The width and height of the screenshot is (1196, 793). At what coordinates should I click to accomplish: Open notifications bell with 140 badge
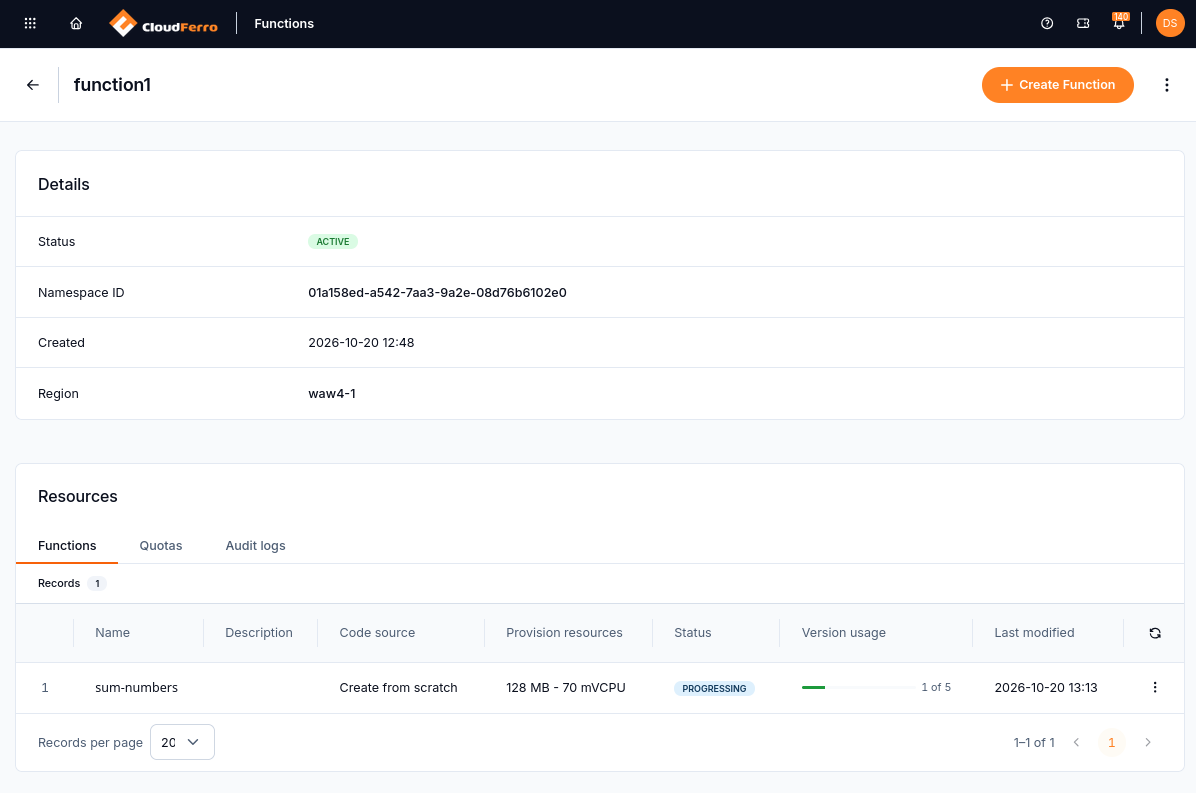(x=1119, y=22)
